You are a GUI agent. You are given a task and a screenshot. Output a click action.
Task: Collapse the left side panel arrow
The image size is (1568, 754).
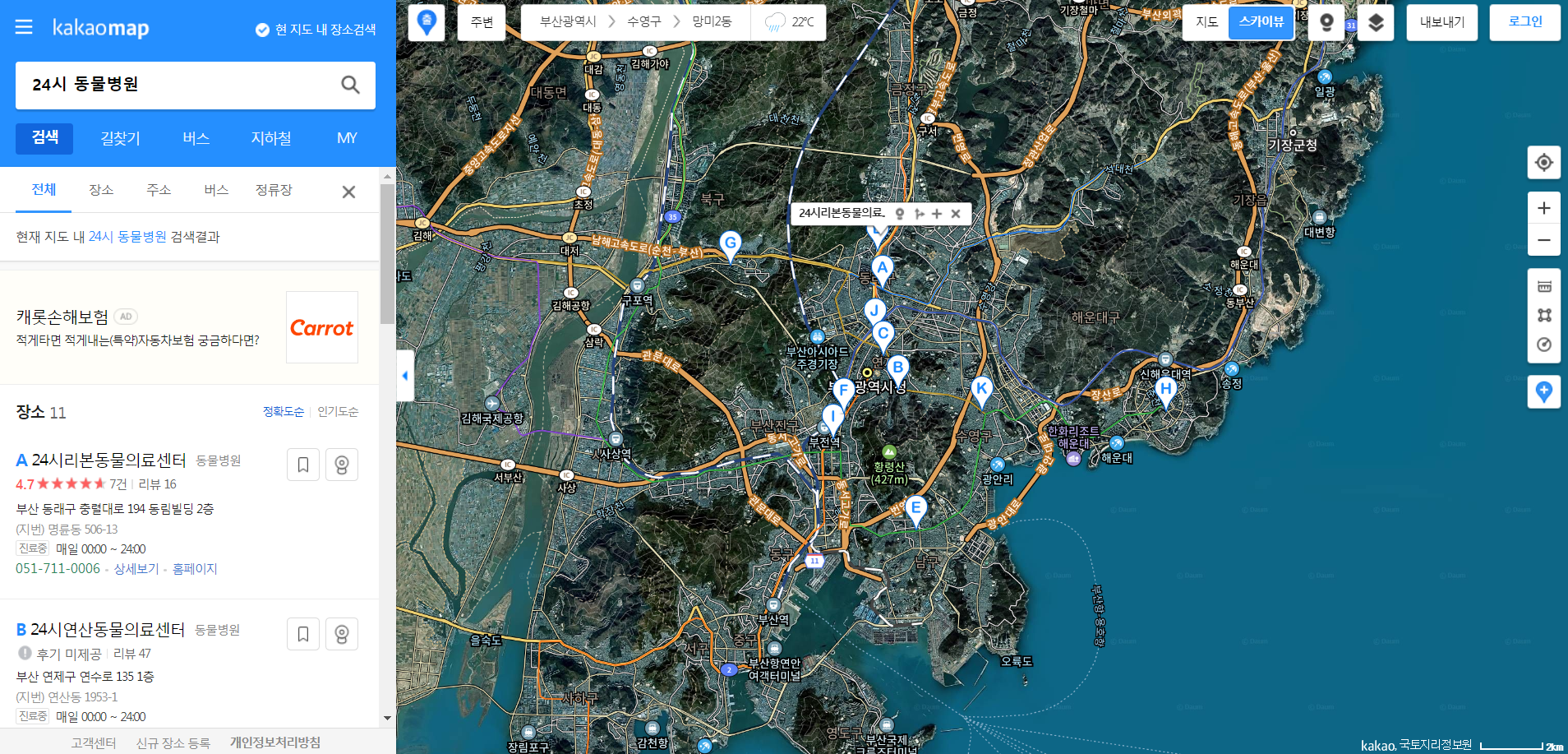pyautogui.click(x=404, y=376)
